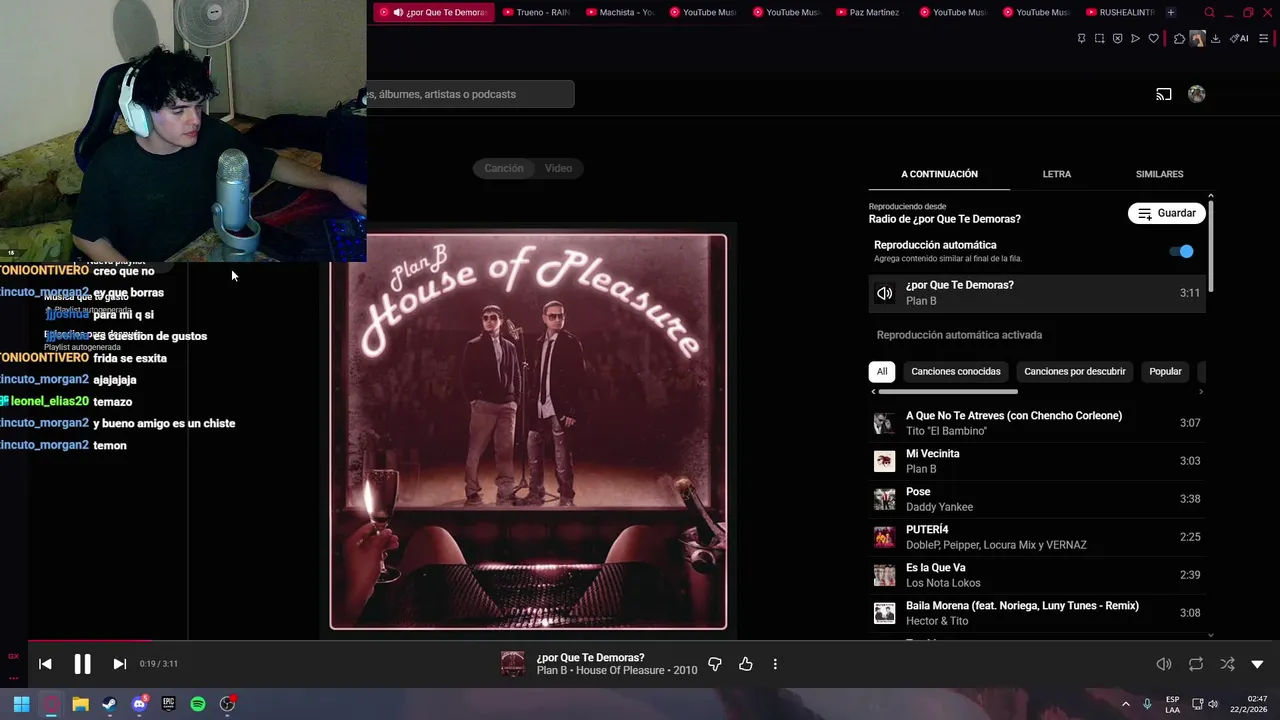The height and width of the screenshot is (720, 1280).
Task: Click the House of Pleasure album artwork
Action: point(528,432)
